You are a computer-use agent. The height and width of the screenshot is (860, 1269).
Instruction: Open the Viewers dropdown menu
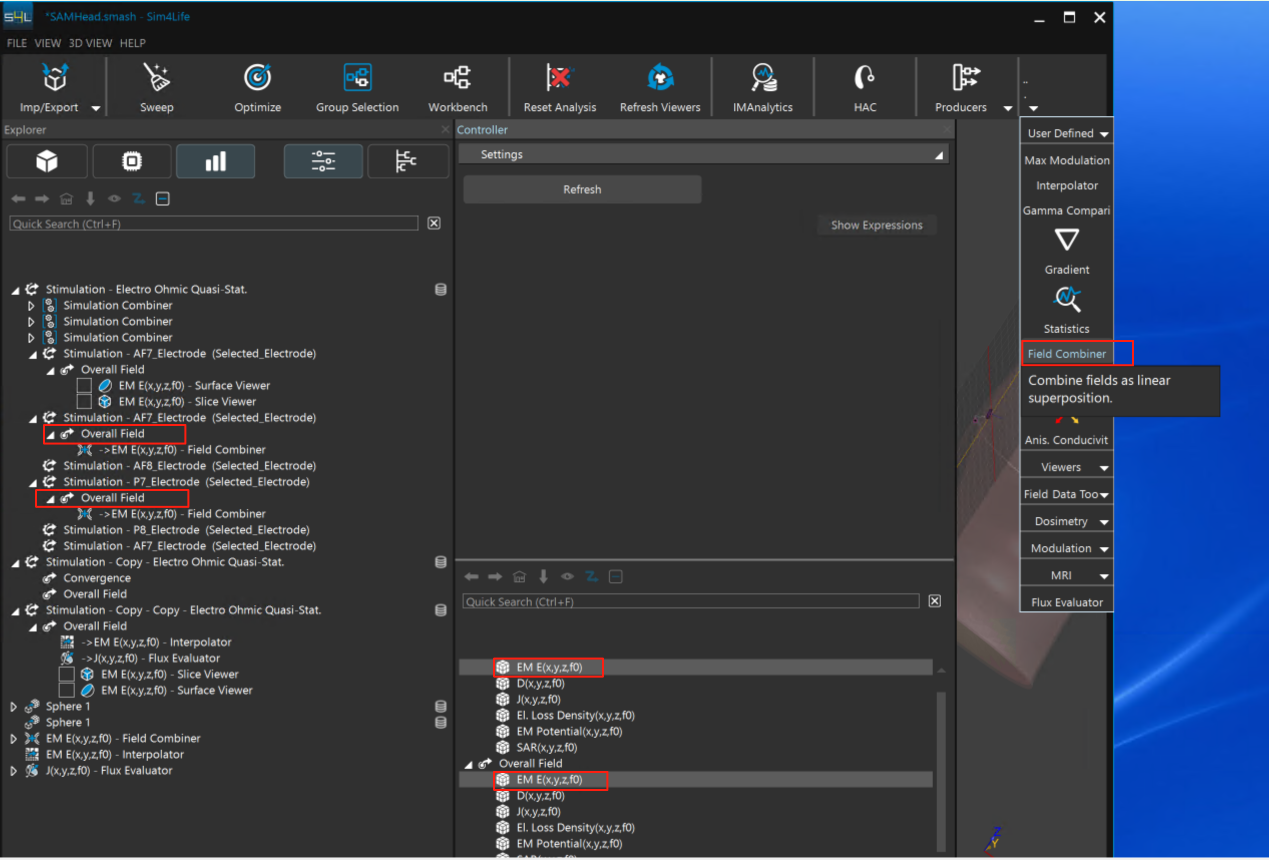tap(1066, 467)
